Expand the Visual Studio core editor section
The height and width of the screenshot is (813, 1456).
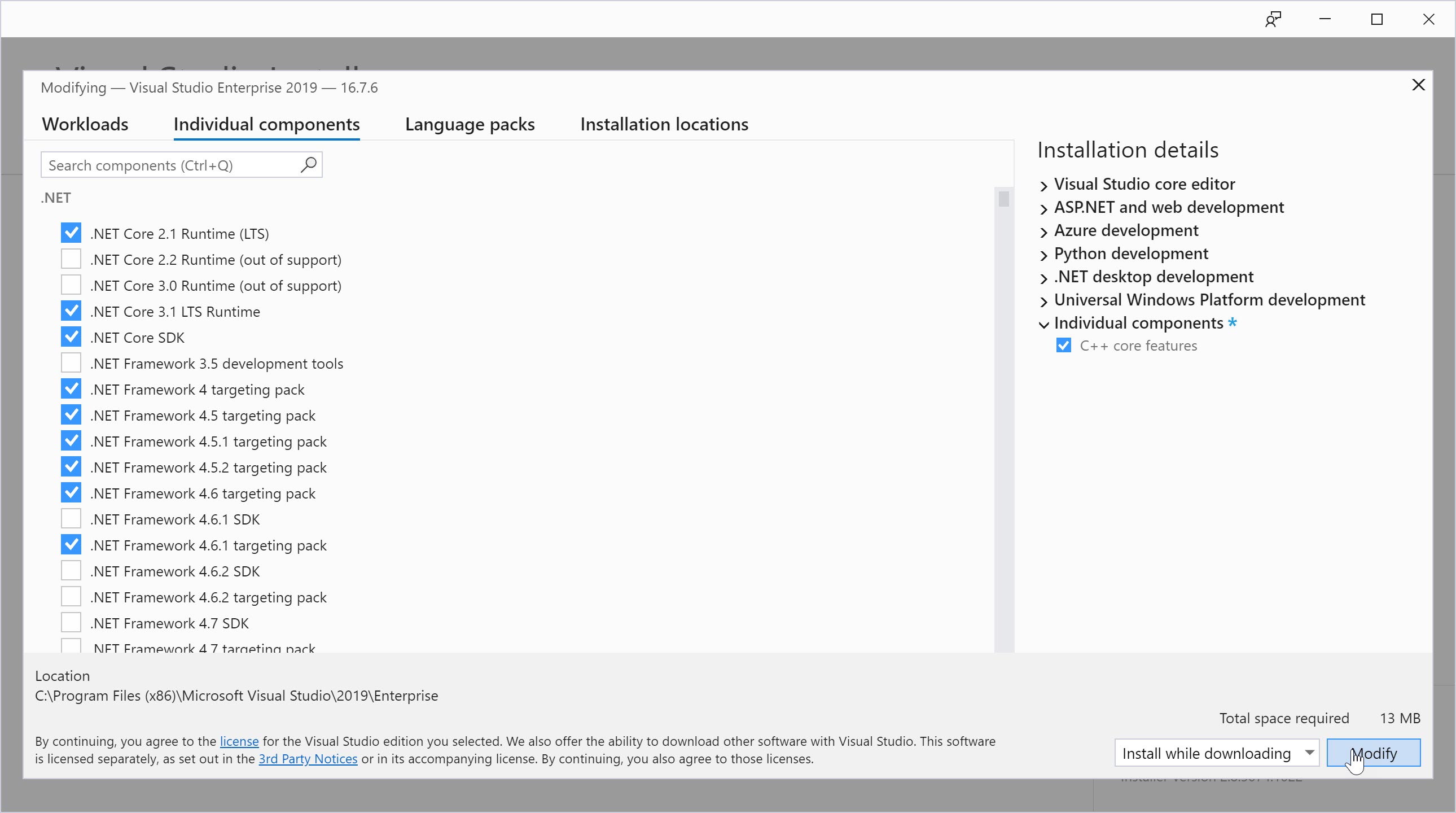(x=1043, y=183)
